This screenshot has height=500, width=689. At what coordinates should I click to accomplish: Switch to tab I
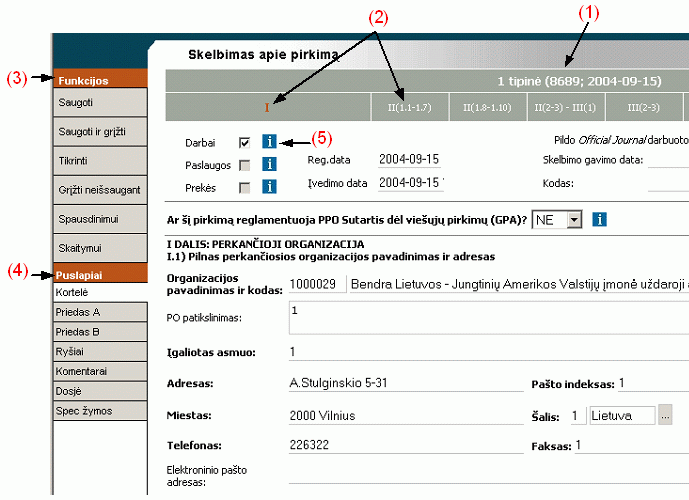click(x=268, y=107)
